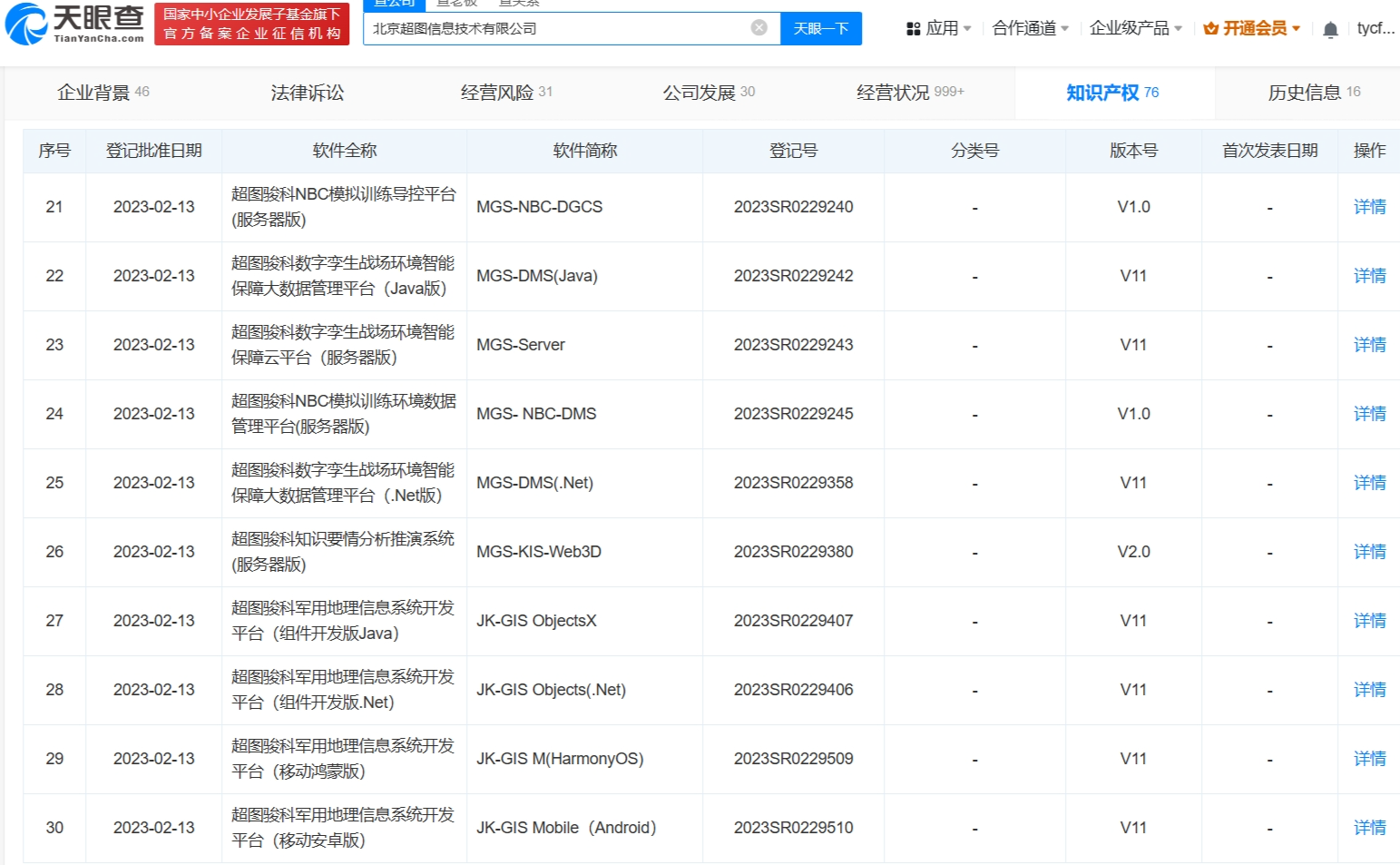1400x865 pixels.
Task: Open the tycf user account menu
Action: tap(1376, 29)
